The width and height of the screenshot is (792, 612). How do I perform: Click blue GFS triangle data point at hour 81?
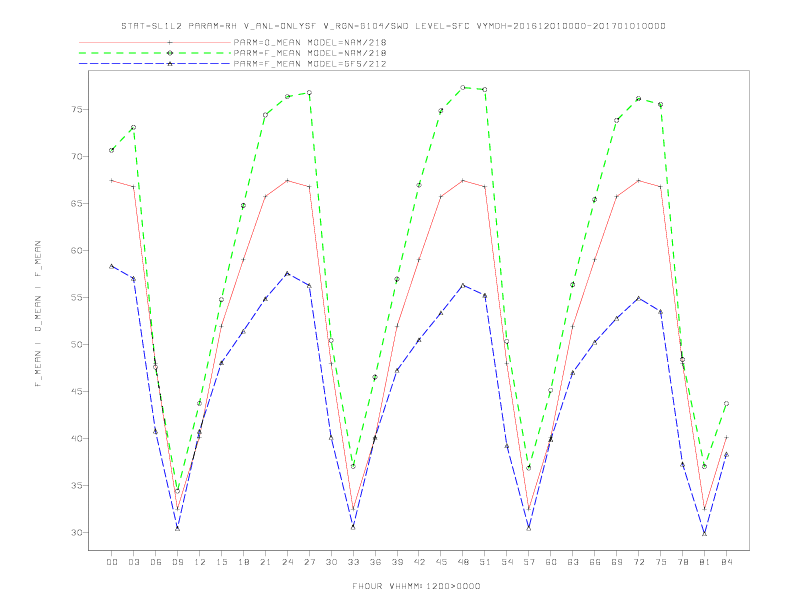[x=705, y=534]
